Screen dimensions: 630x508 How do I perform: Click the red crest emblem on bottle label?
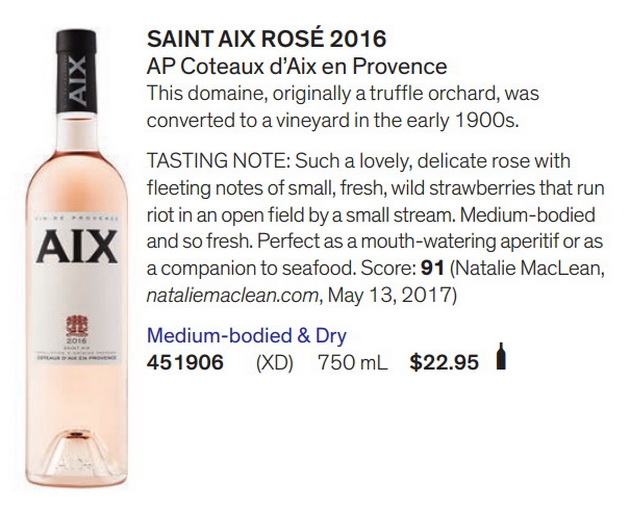point(77,326)
